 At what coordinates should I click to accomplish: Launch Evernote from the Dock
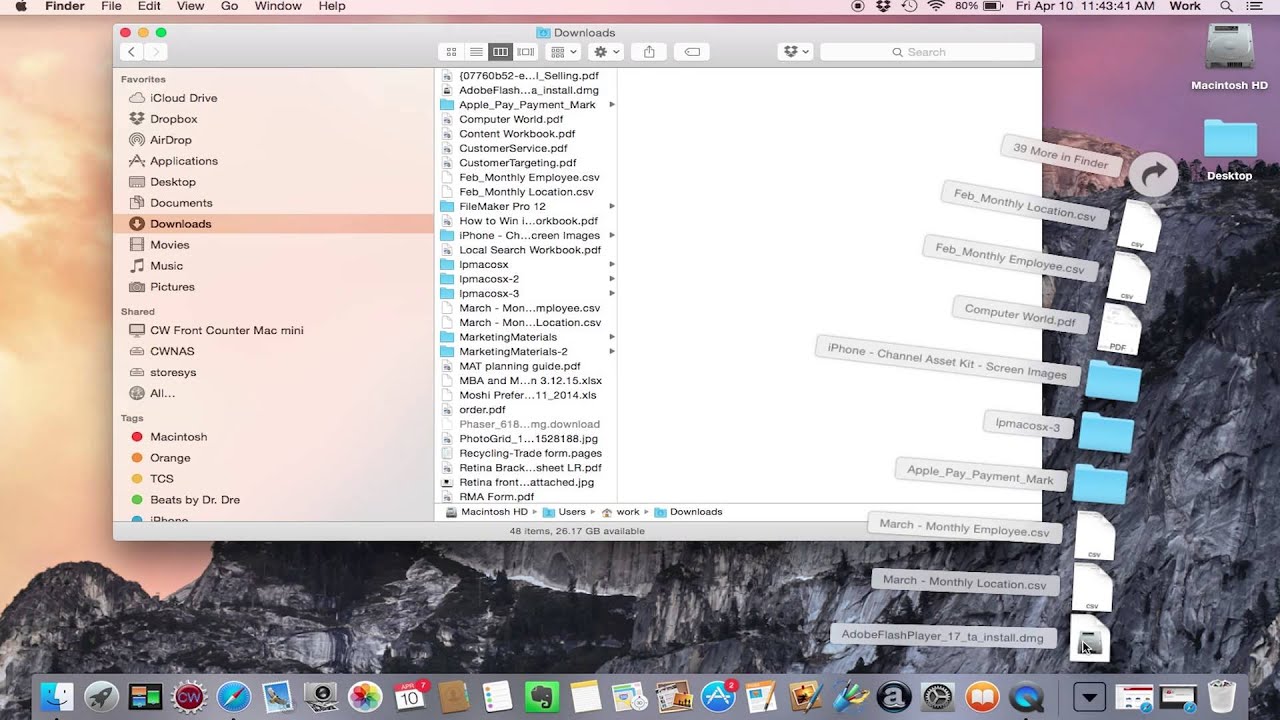tap(541, 696)
